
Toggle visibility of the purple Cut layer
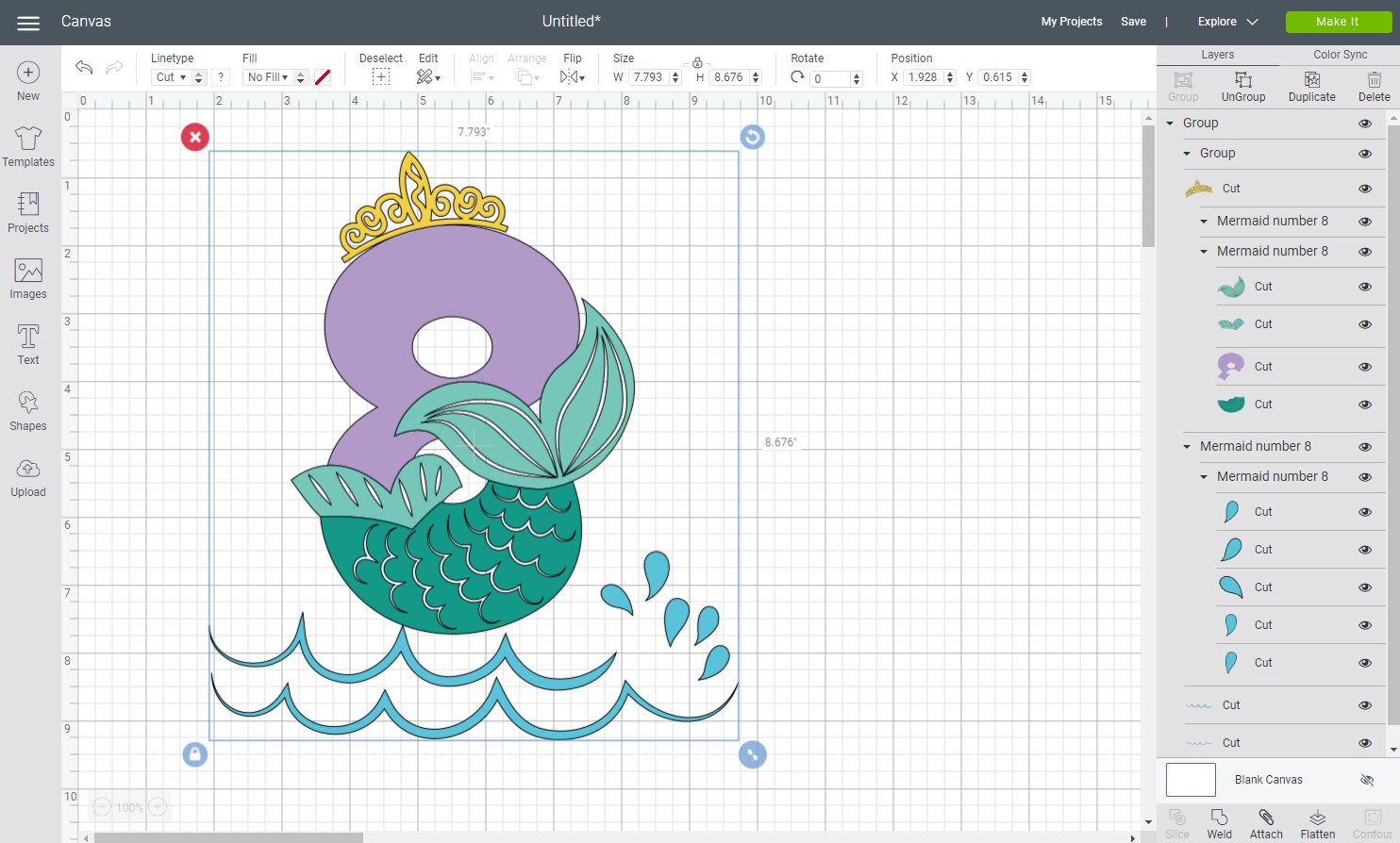point(1364,366)
